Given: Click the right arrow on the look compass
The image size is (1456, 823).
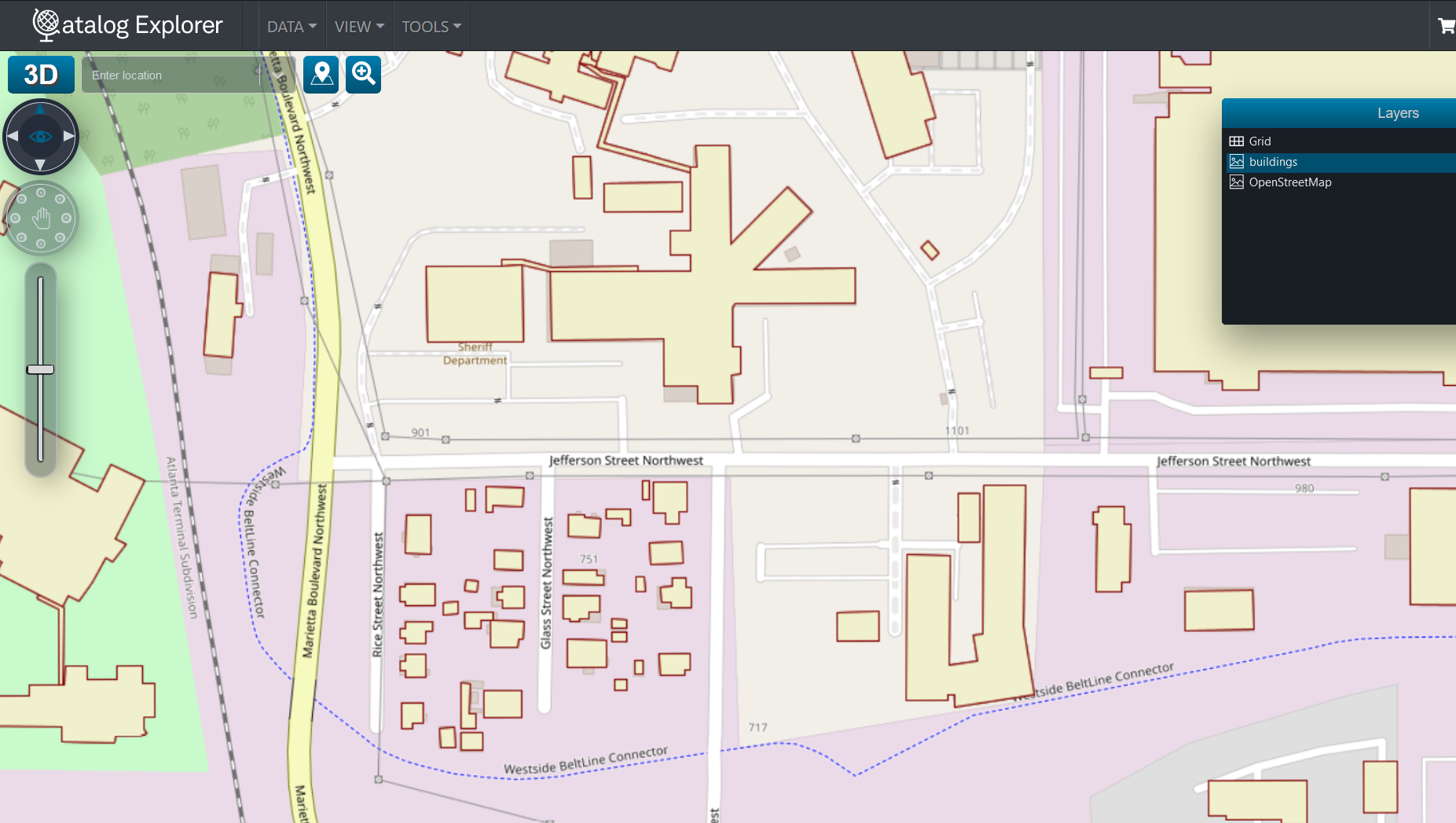Looking at the screenshot, I should [x=69, y=137].
